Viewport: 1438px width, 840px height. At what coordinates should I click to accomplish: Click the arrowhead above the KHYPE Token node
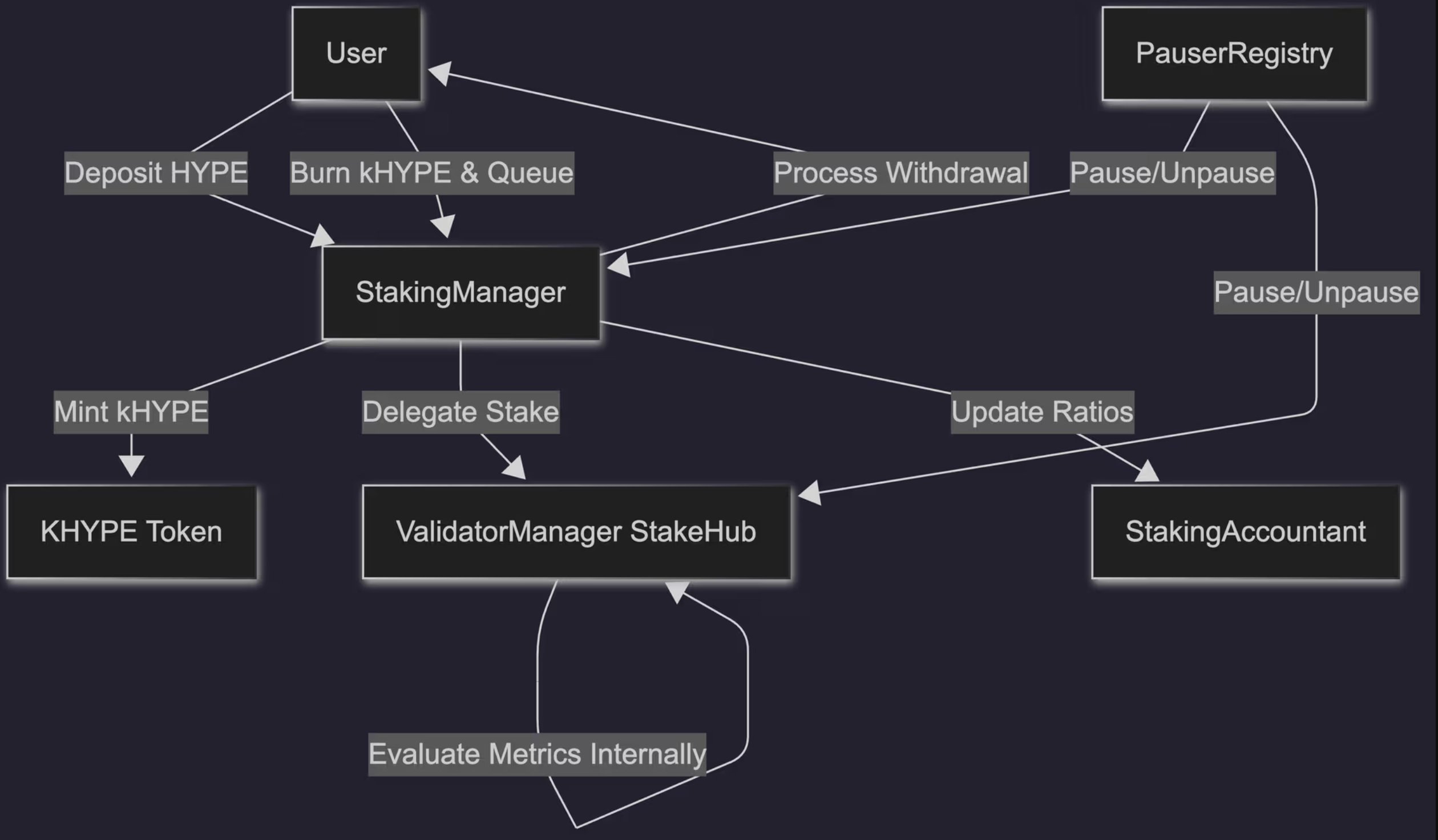(x=131, y=466)
